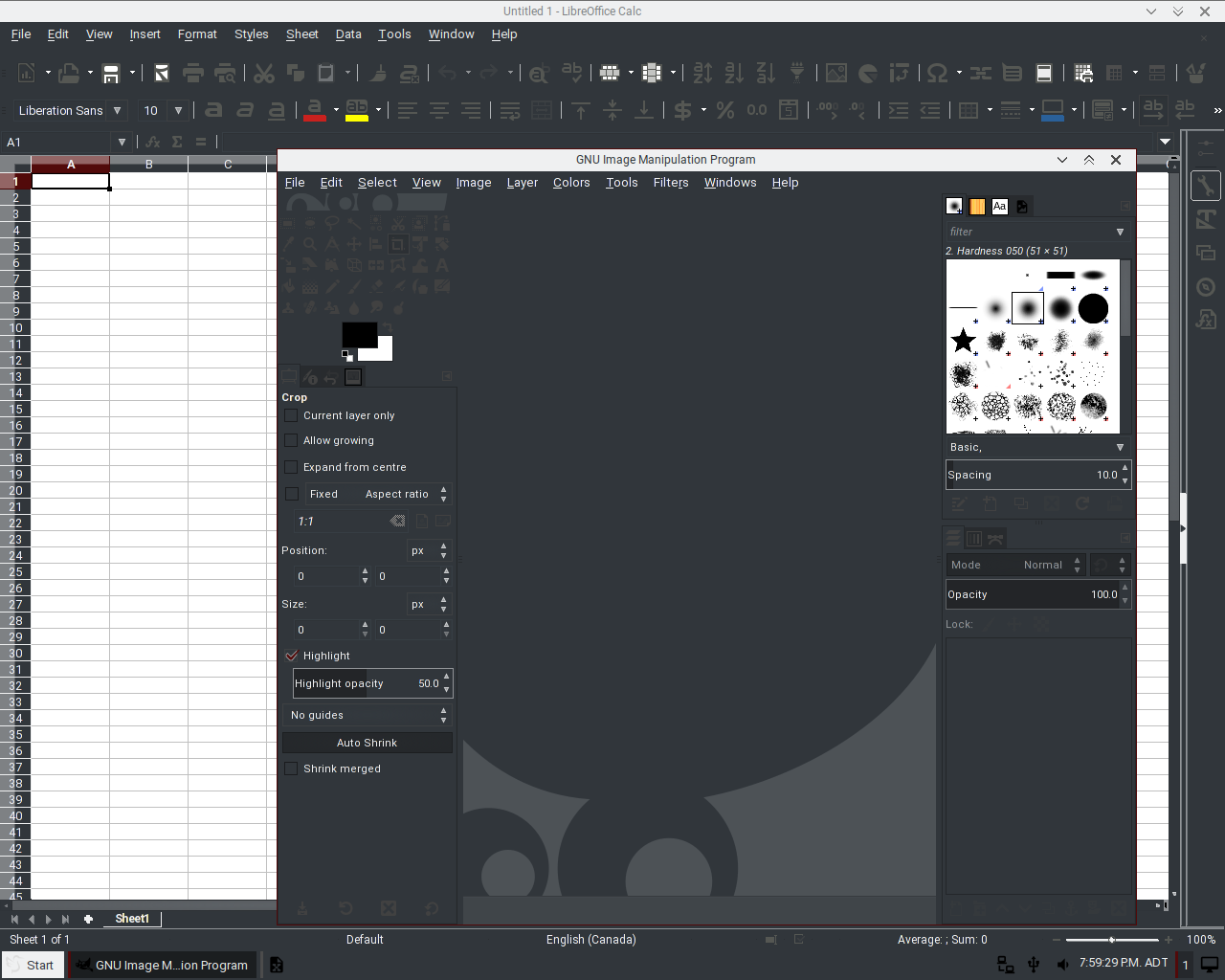Viewport: 1225px width, 980px height.
Task: Insert an image using Calc toolbar icon
Action: (836, 73)
